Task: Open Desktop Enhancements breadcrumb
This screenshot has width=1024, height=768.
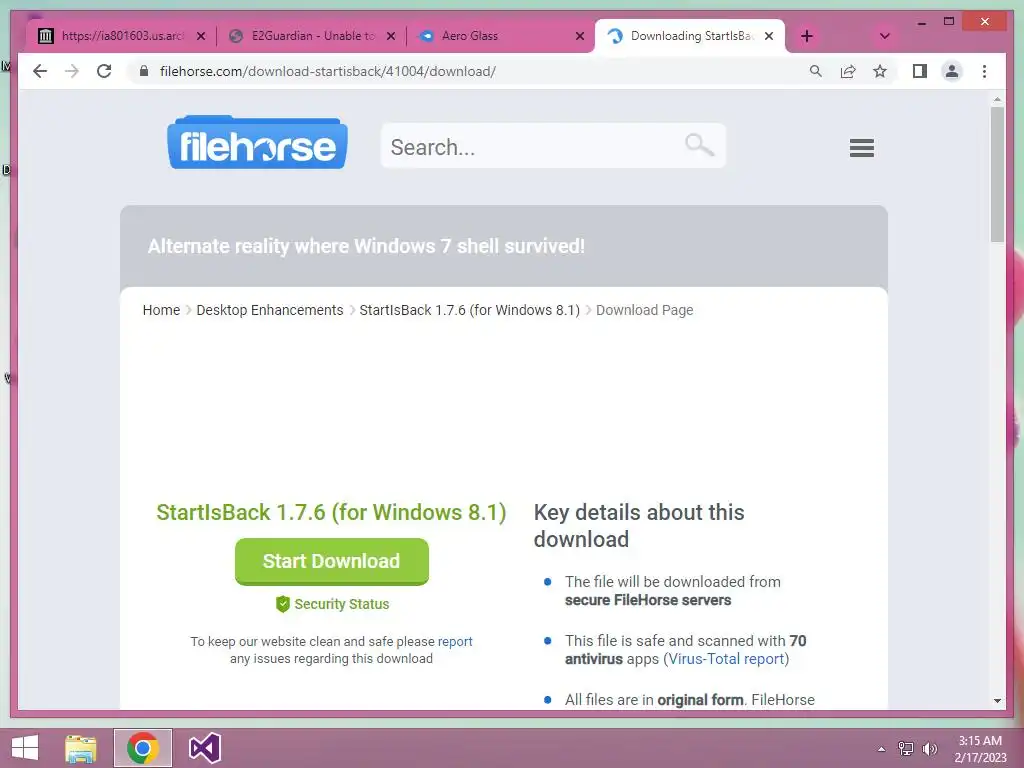Action: (x=270, y=310)
